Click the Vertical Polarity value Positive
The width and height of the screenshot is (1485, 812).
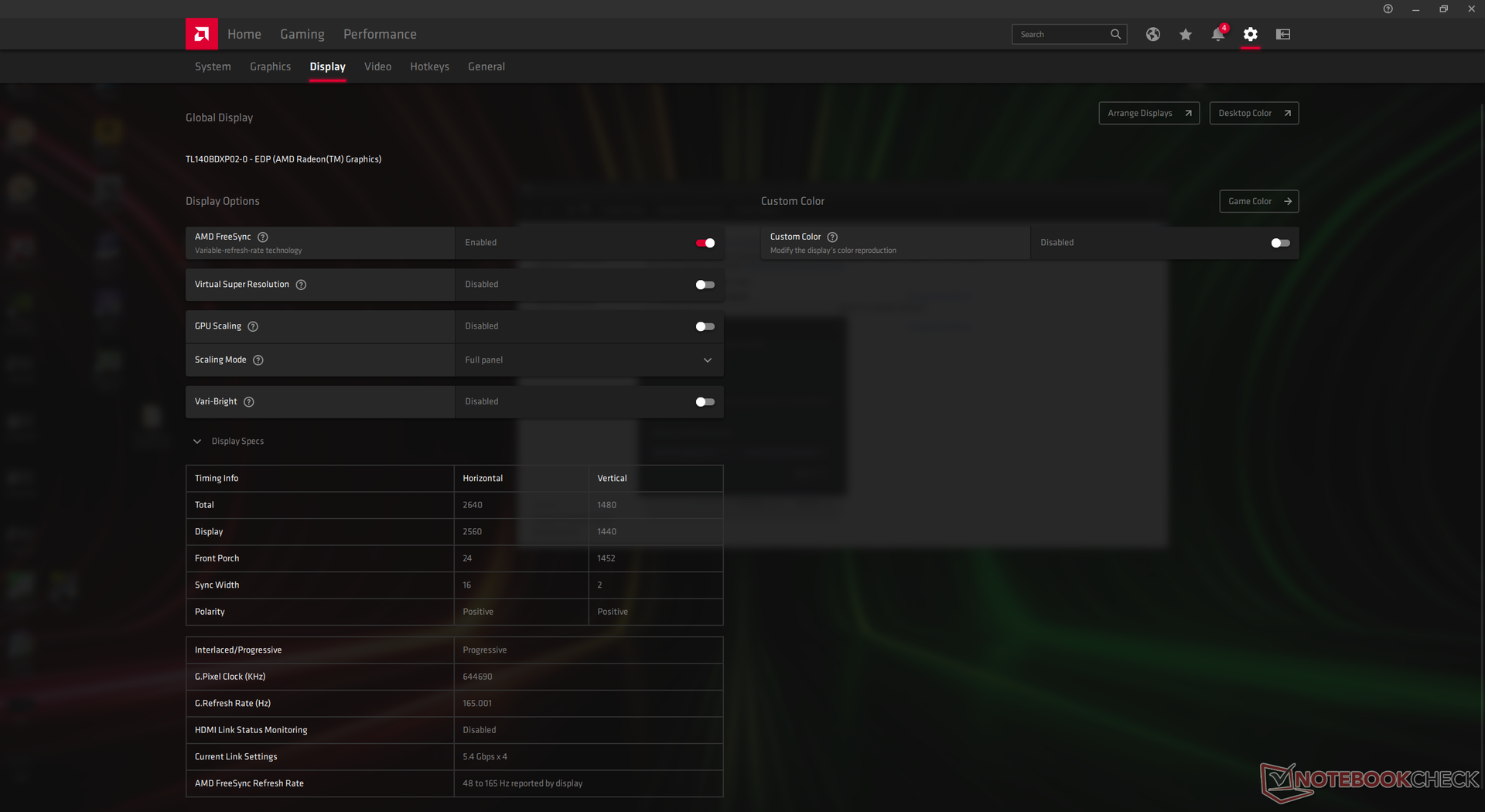point(613,612)
